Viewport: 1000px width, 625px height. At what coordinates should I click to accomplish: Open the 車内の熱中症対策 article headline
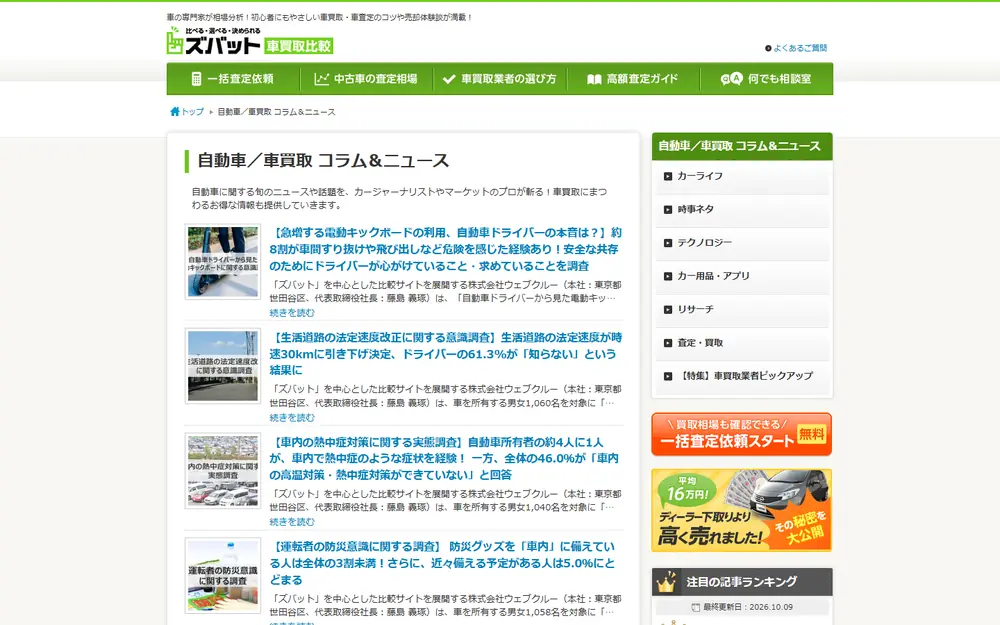pyautogui.click(x=445, y=458)
